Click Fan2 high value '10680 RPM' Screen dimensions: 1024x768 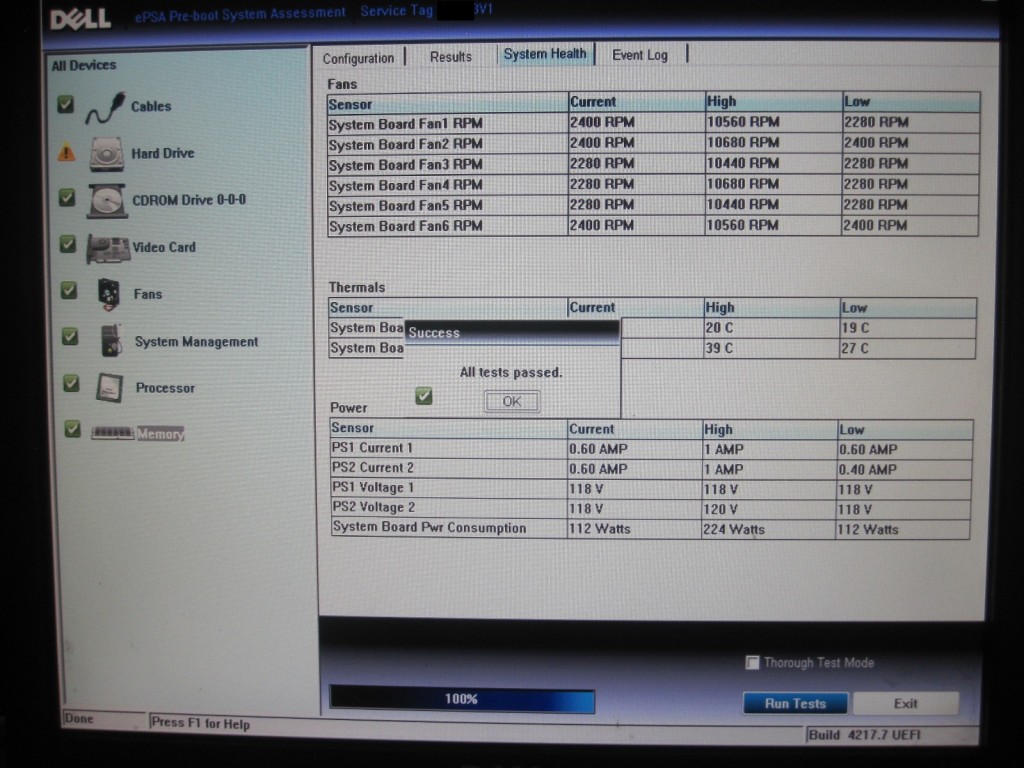tap(743, 142)
